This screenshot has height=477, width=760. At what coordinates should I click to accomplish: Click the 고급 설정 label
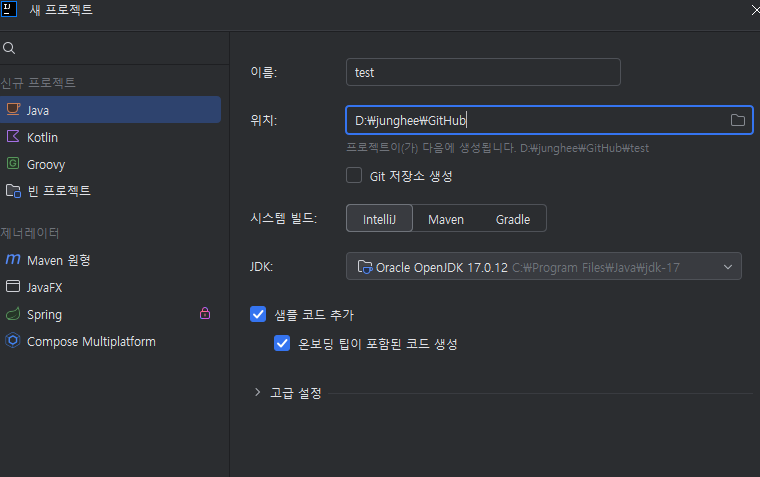tap(296, 393)
